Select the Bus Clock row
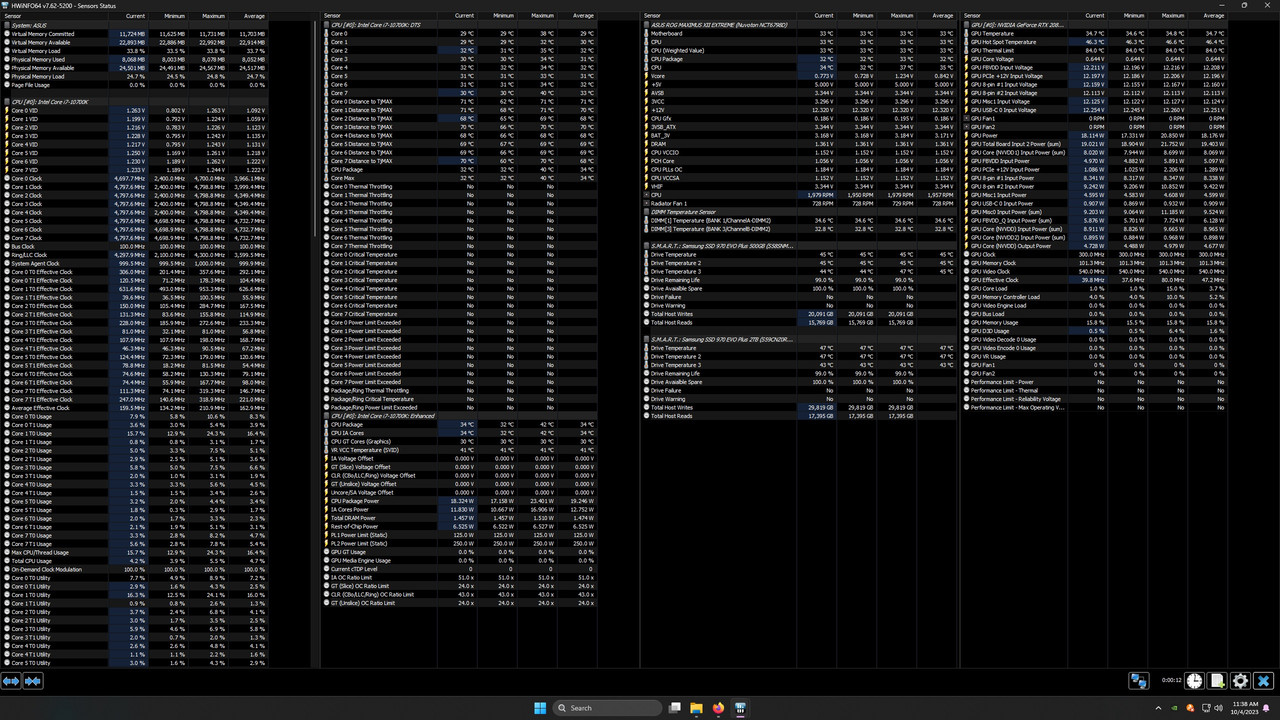1280x720 pixels. [x=136, y=246]
